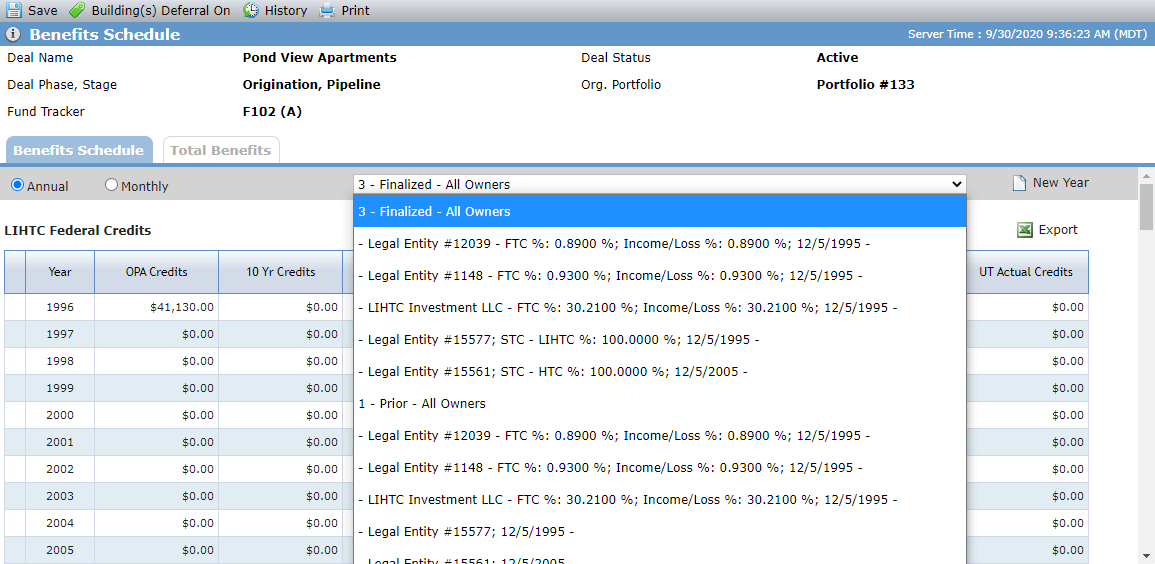Switch to the Benefits Schedule tab
The height and width of the screenshot is (564, 1155).
pyautogui.click(x=79, y=150)
